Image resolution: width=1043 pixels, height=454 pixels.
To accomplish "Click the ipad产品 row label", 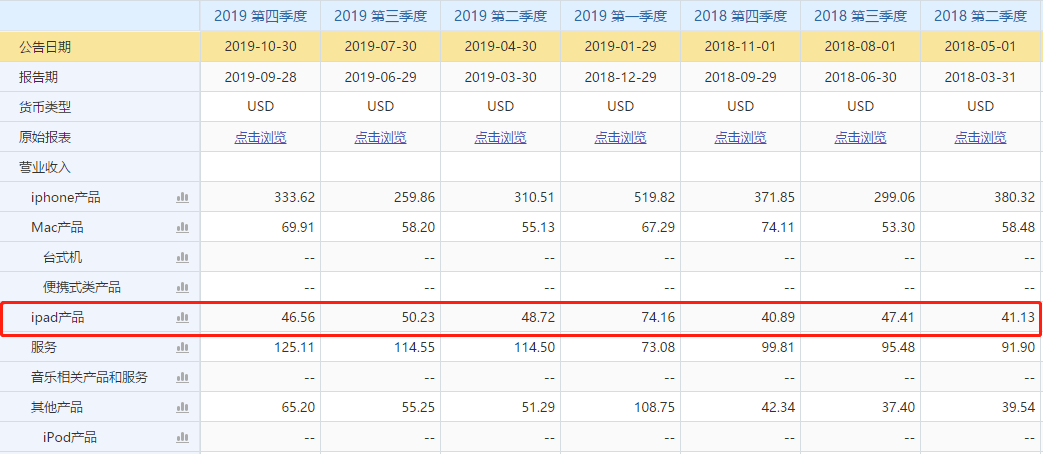I will point(58,318).
